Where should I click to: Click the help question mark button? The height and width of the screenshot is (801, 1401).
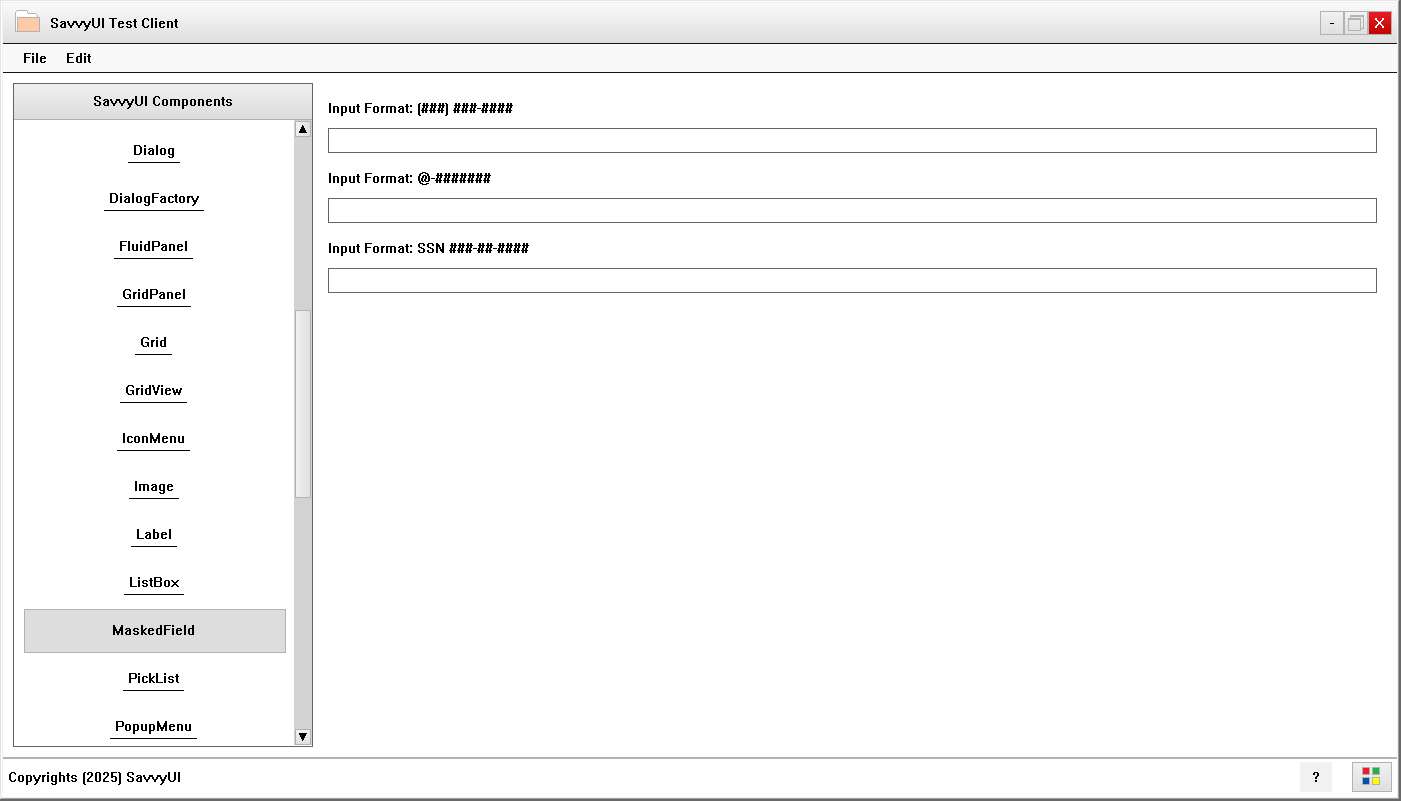pyautogui.click(x=1316, y=777)
